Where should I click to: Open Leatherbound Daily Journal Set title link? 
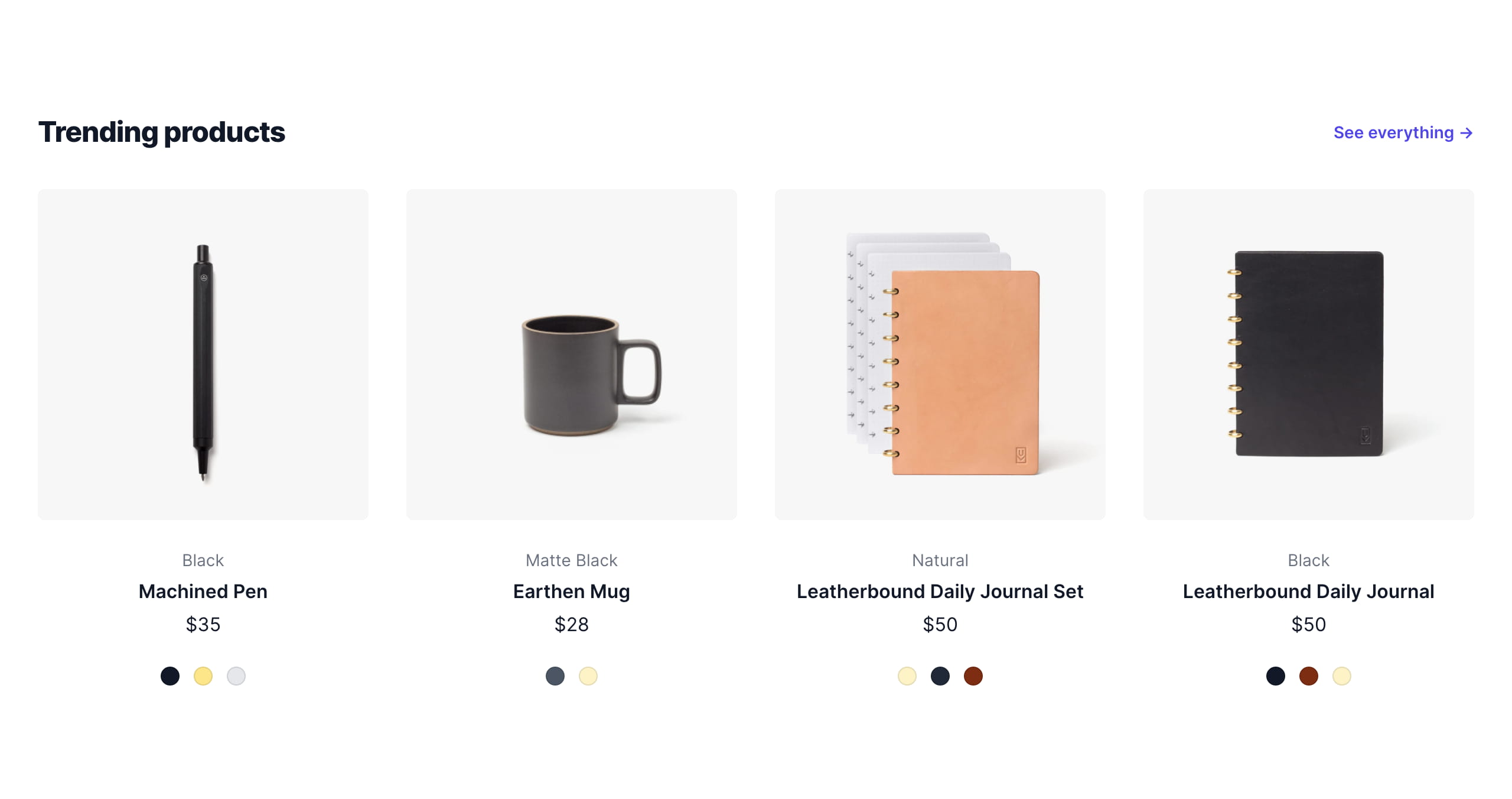coord(940,592)
